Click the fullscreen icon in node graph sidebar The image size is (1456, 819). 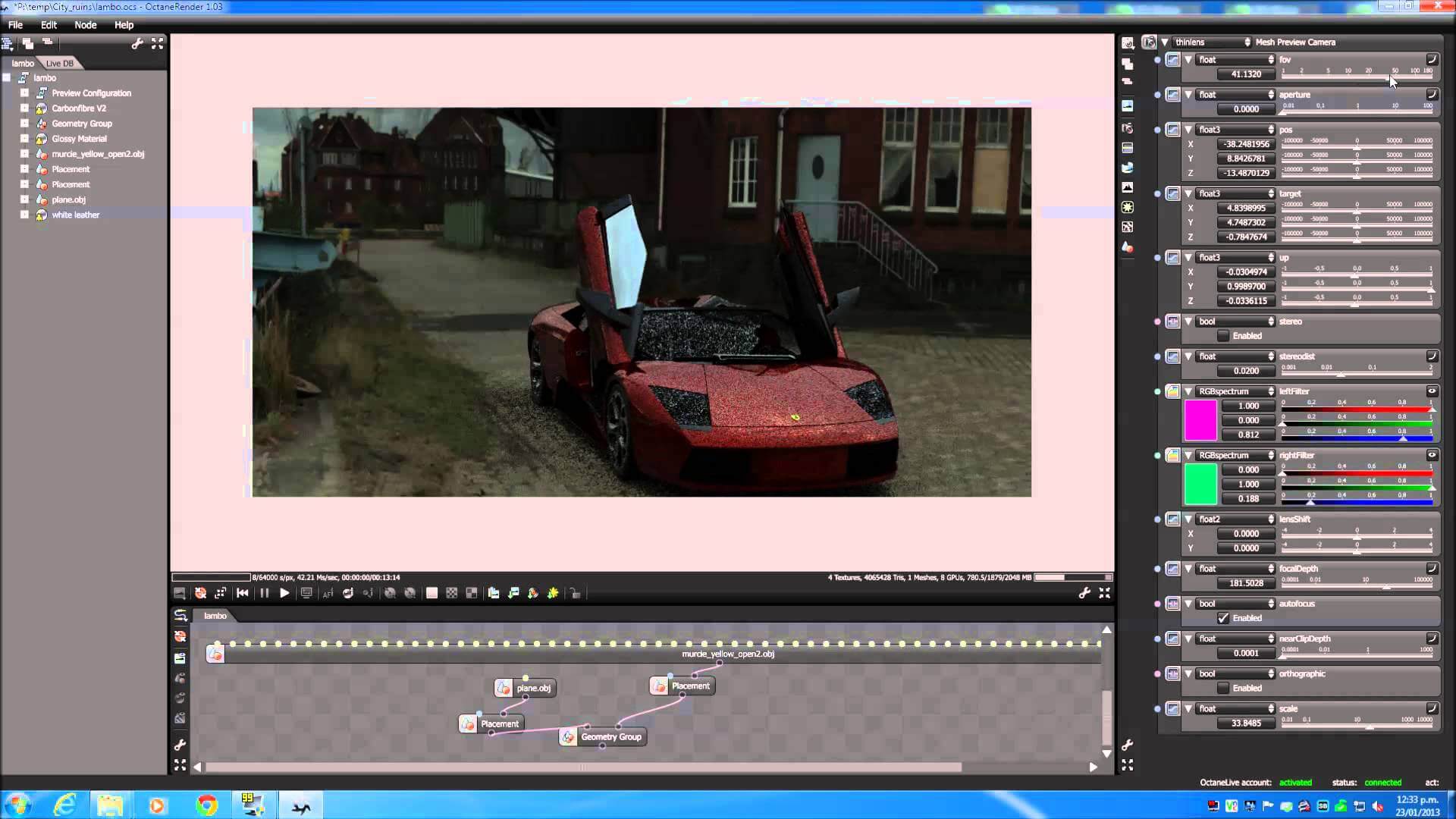pos(180,765)
